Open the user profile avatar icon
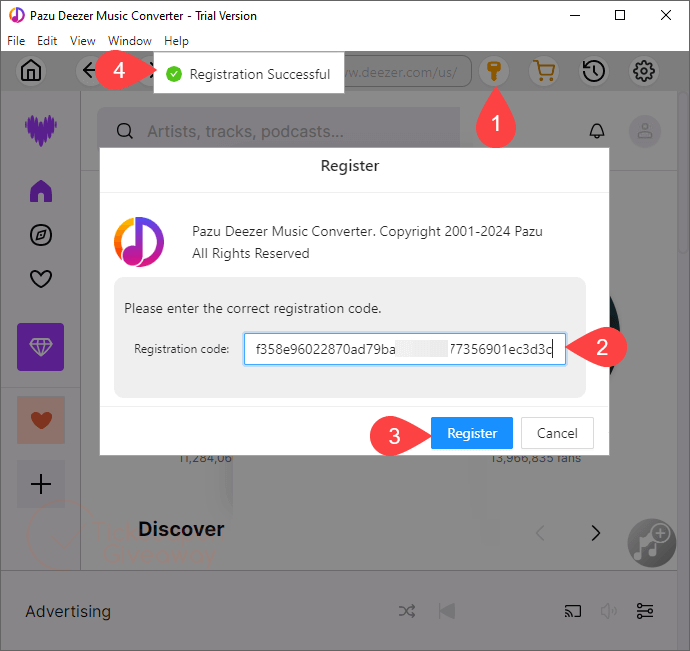The width and height of the screenshot is (690, 651). click(x=645, y=131)
